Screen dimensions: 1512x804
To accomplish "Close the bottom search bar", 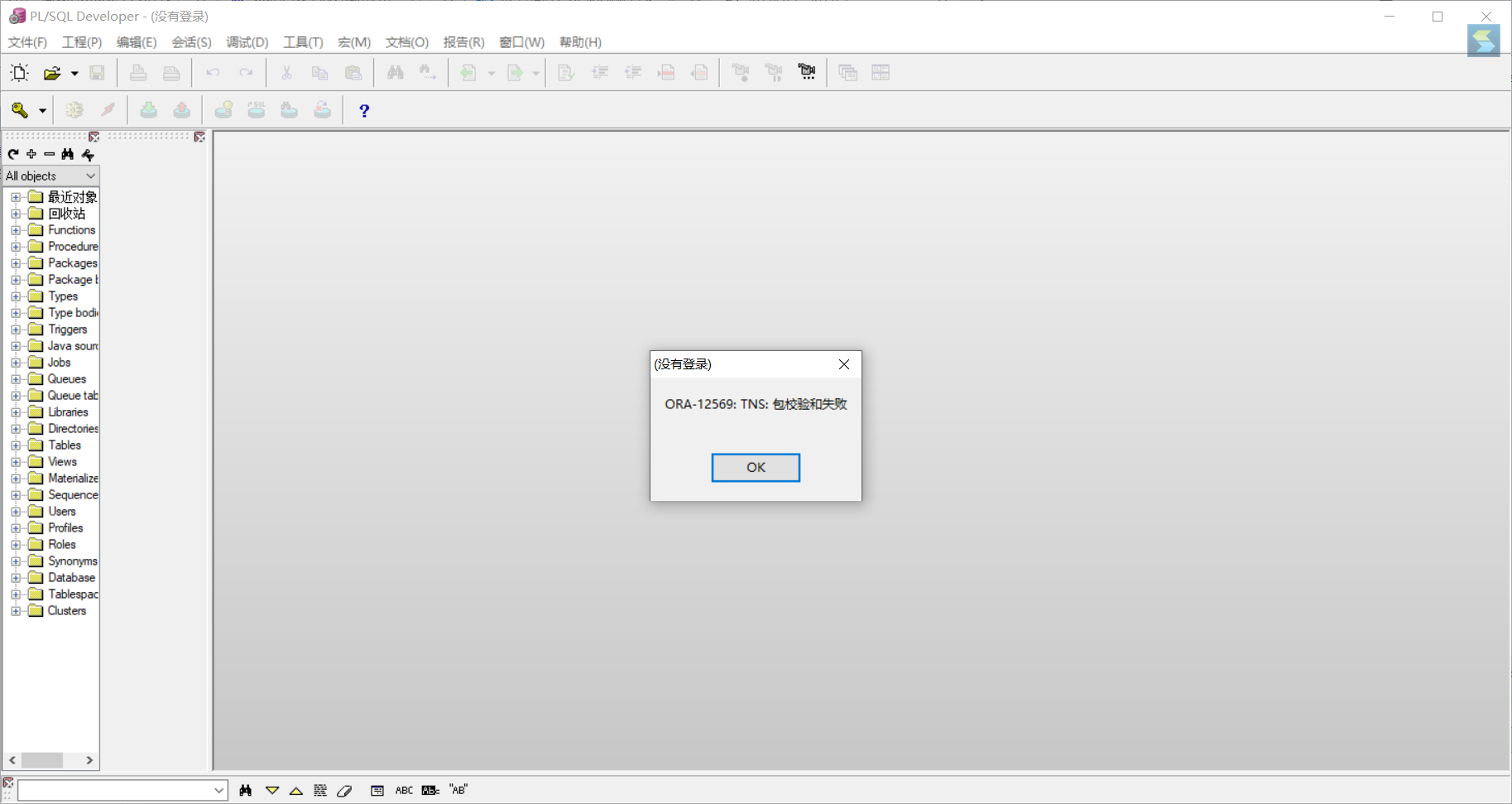I will [x=8, y=782].
